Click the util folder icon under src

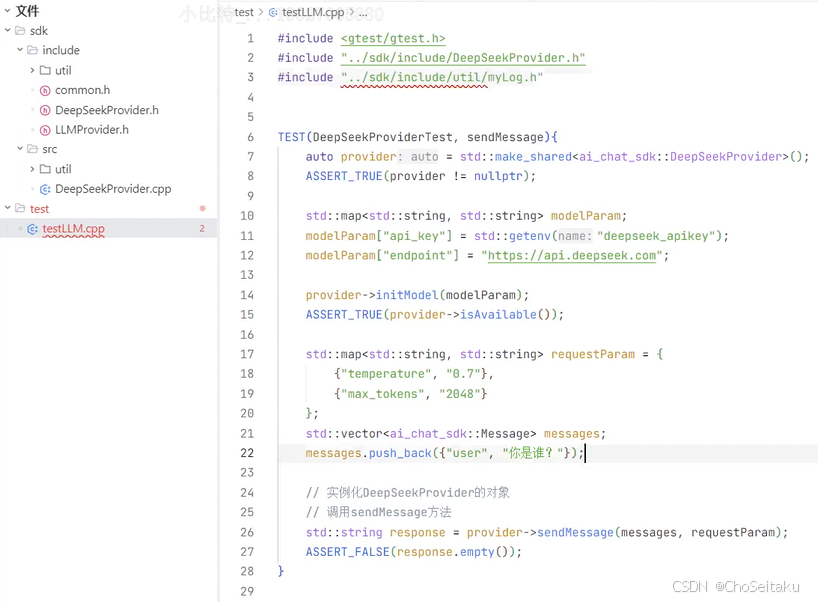[45, 169]
